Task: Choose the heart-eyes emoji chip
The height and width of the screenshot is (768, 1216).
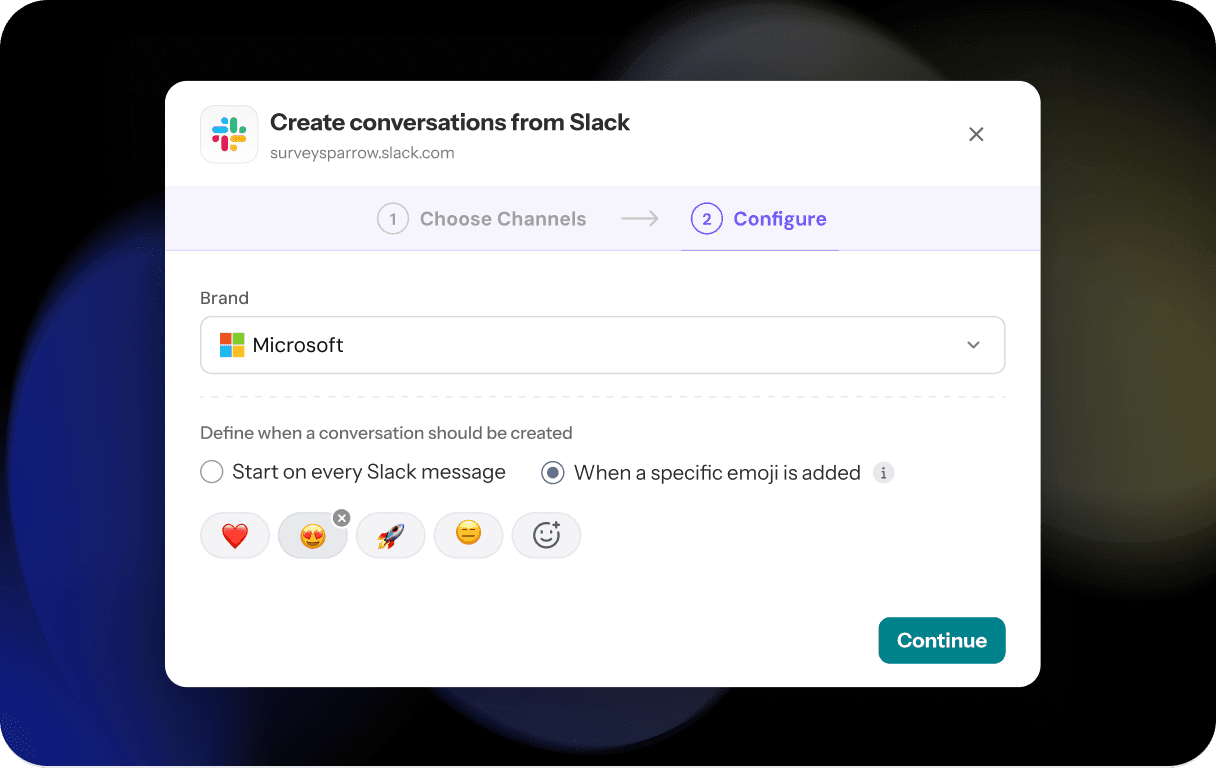Action: point(313,536)
